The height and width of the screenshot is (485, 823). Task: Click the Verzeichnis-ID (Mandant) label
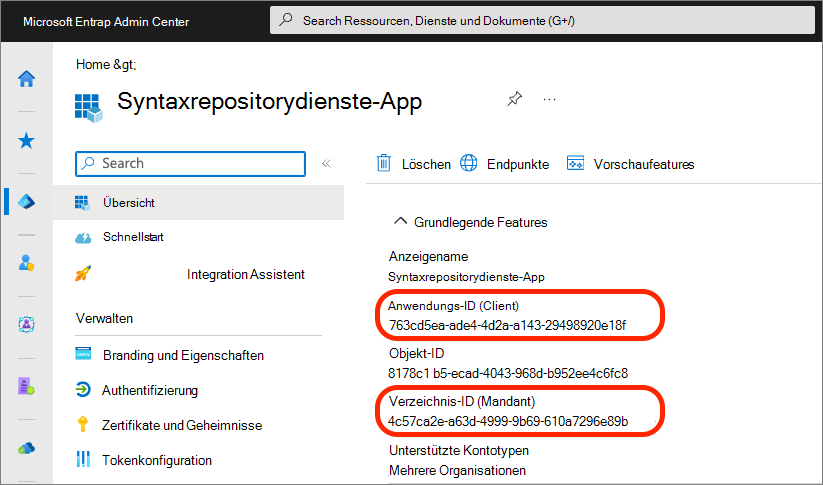(x=462, y=402)
